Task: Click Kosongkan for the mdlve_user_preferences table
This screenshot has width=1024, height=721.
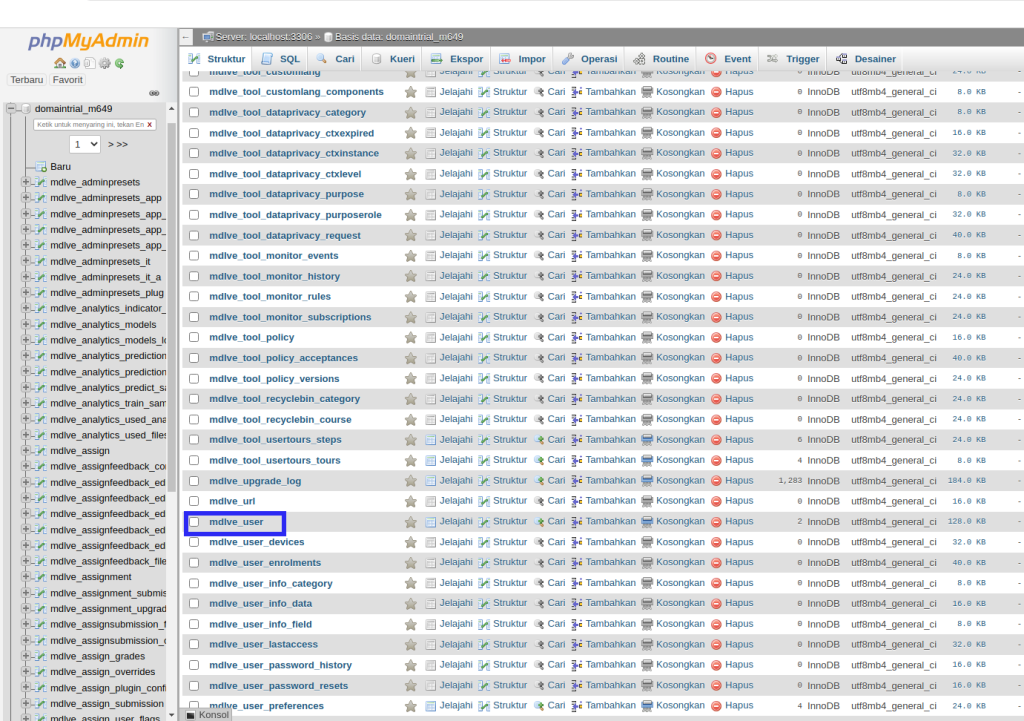Action: 679,705
